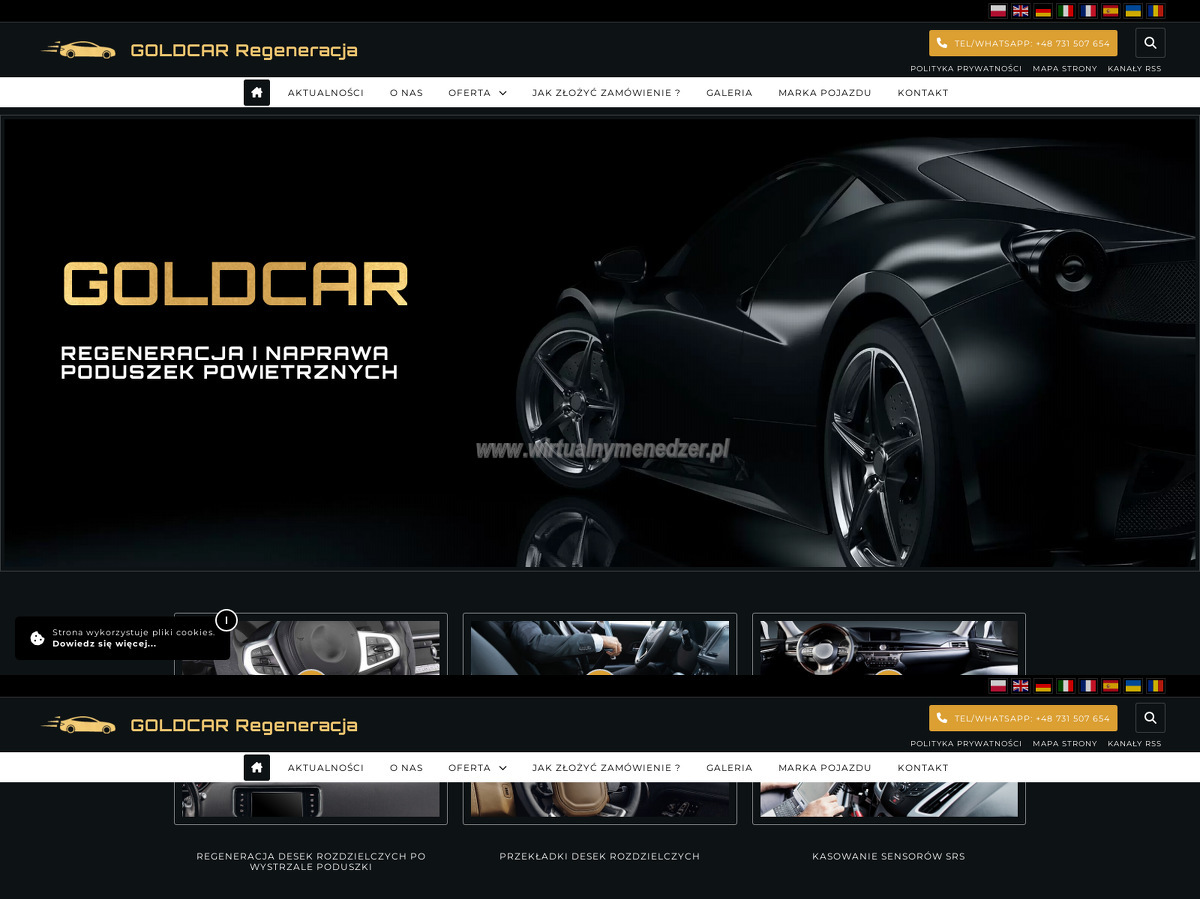The image size is (1200, 899).
Task: Open Kanały RSS in lower sticky header
Action: coord(1134,744)
